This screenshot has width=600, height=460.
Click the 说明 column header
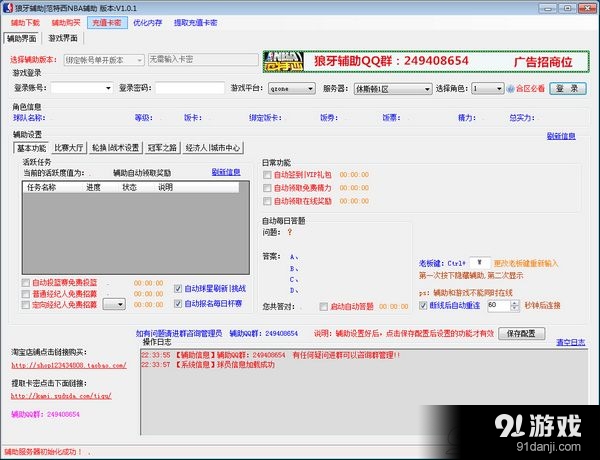pyautogui.click(x=166, y=187)
